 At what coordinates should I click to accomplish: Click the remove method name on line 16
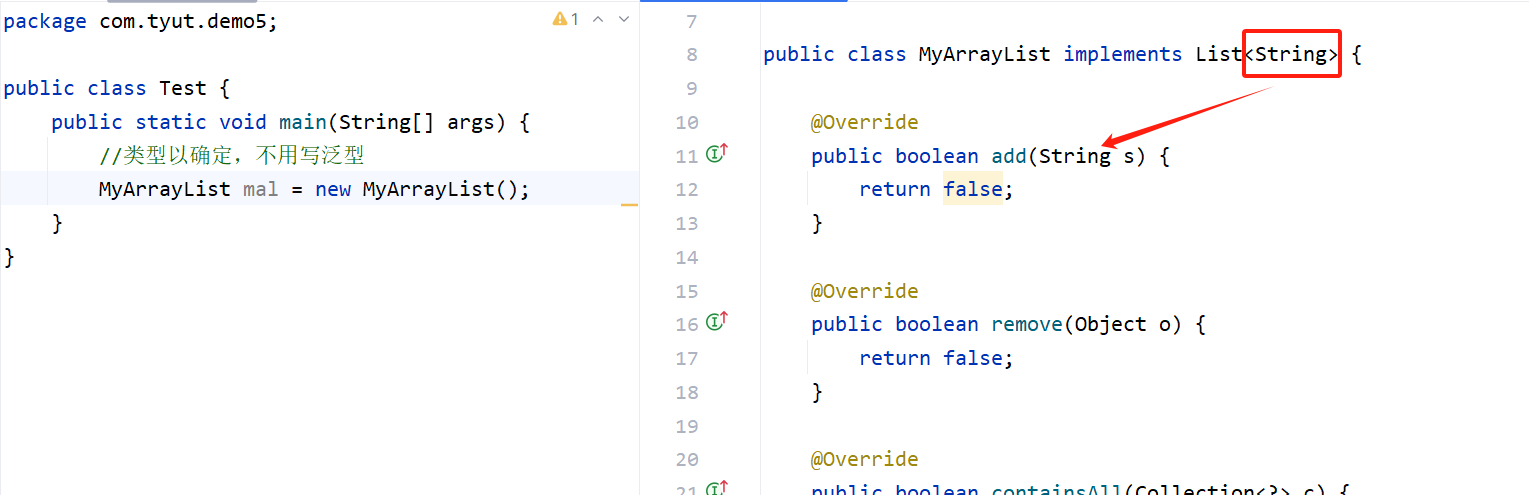click(1027, 324)
